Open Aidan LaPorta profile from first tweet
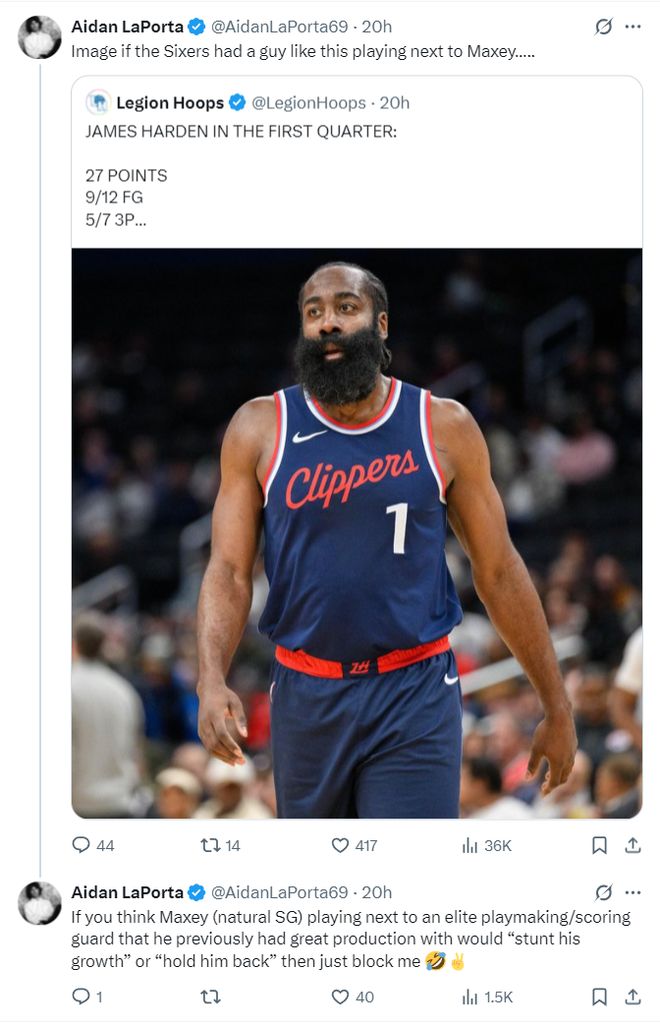 [x=127, y=27]
